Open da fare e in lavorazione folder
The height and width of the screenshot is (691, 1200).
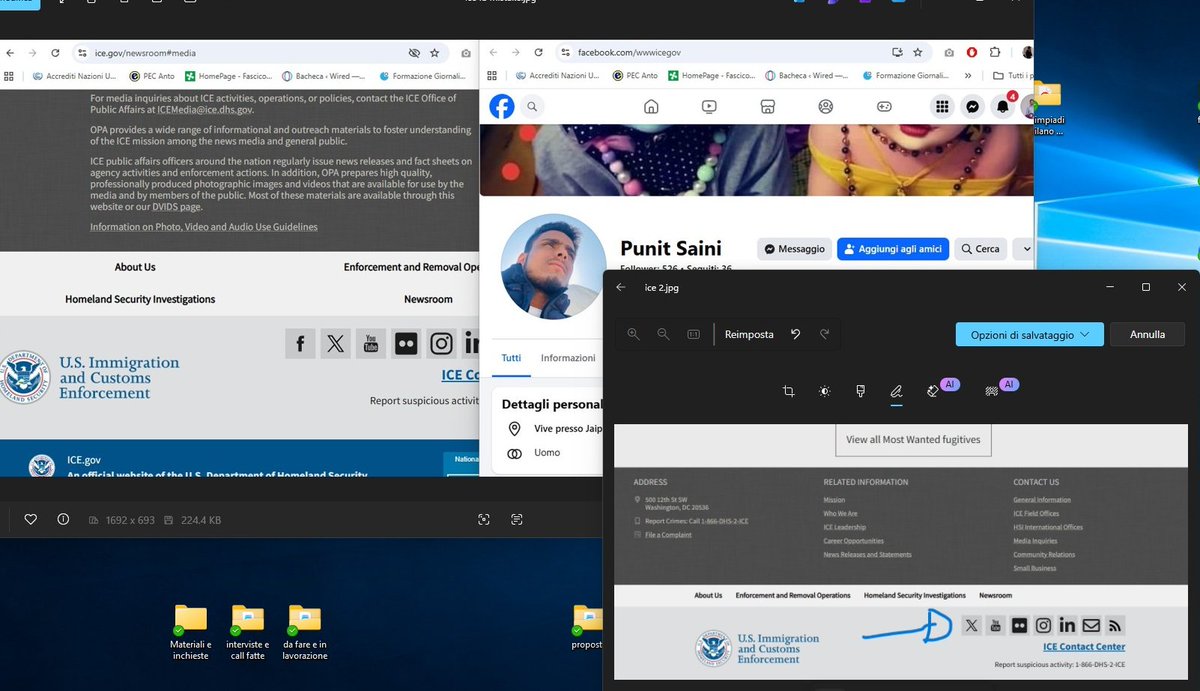click(304, 632)
